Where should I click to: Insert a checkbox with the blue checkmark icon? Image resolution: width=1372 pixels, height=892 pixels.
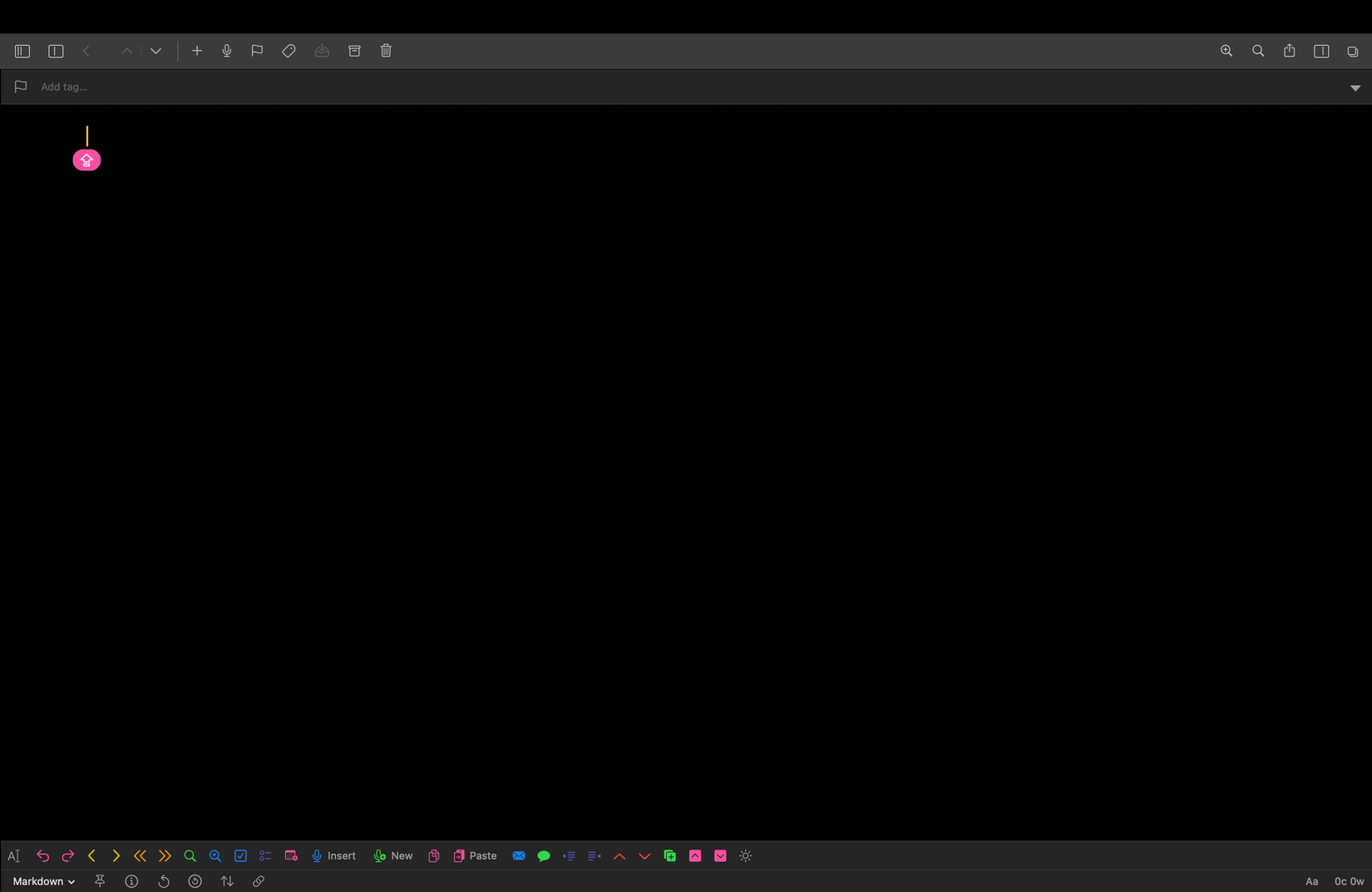[x=240, y=855]
